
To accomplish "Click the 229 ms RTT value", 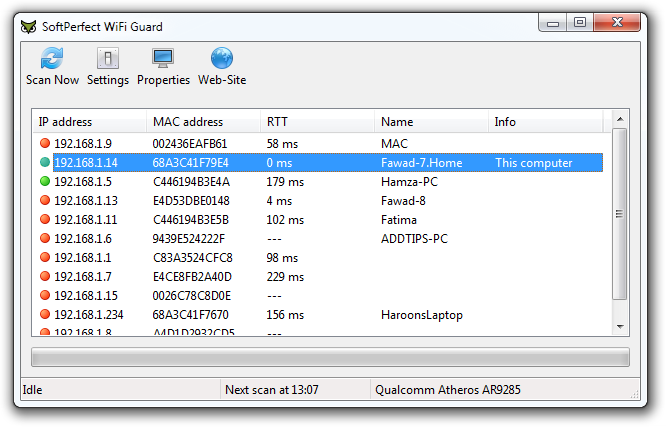I will 285,277.
